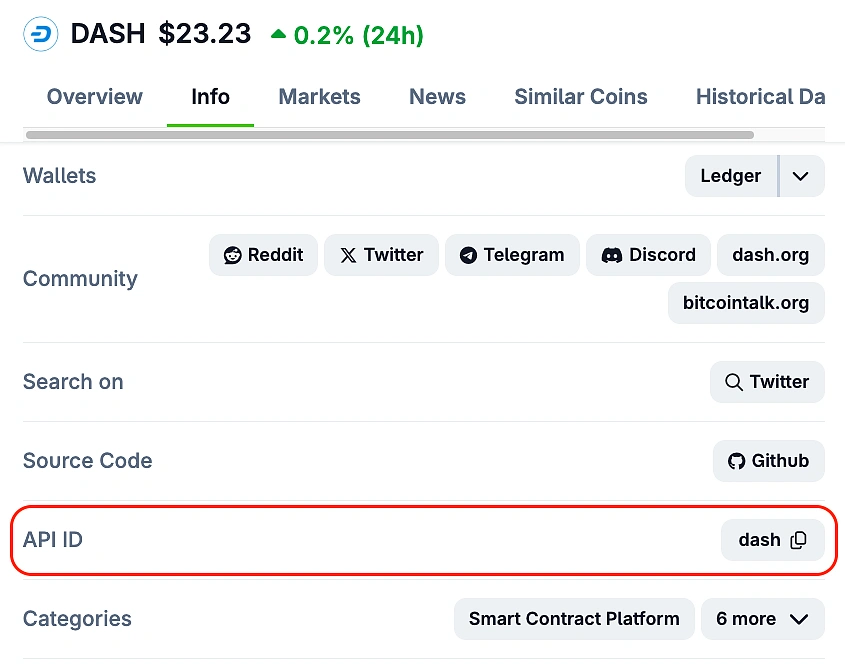Open the Twitter community link
Screen dimensions: 845x667
pyautogui.click(x=381, y=255)
